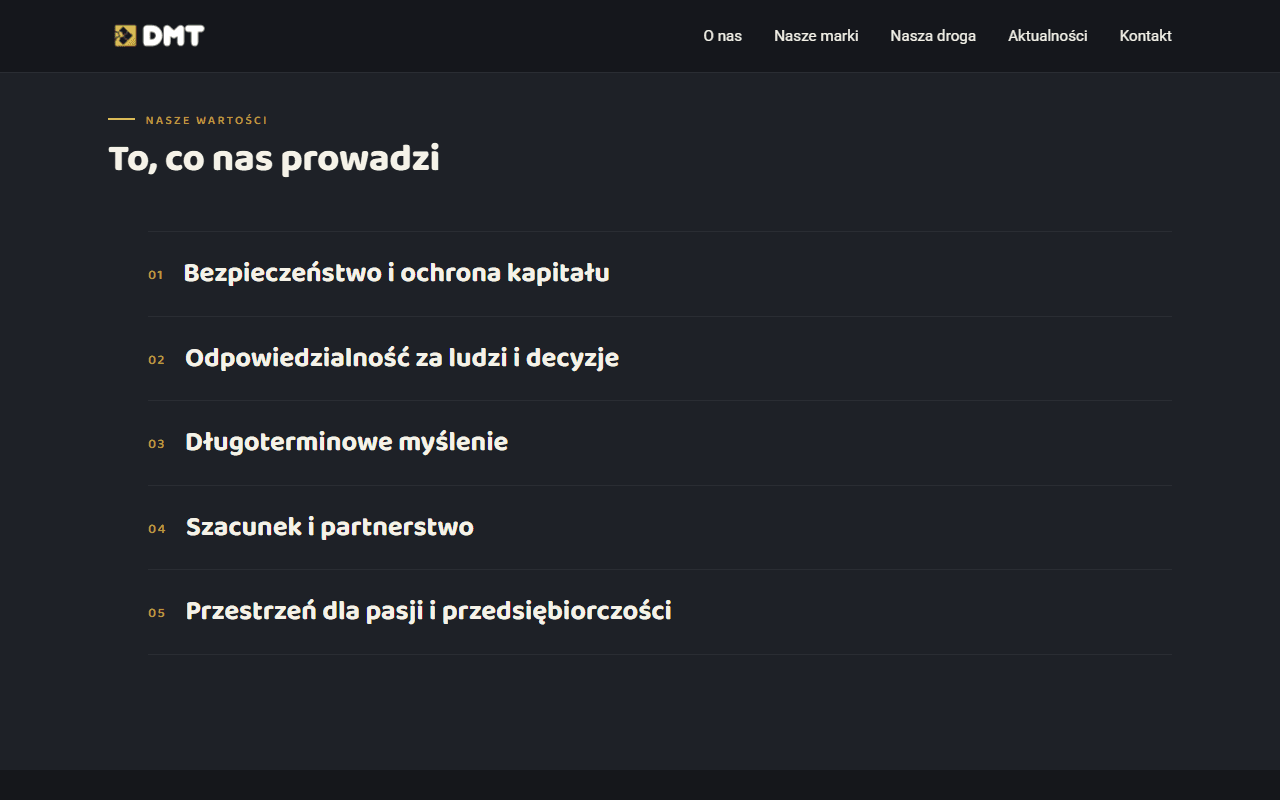Expand Bezpieczeństwo i ochrona kapitału
This screenshot has width=1280, height=800.
click(x=660, y=274)
